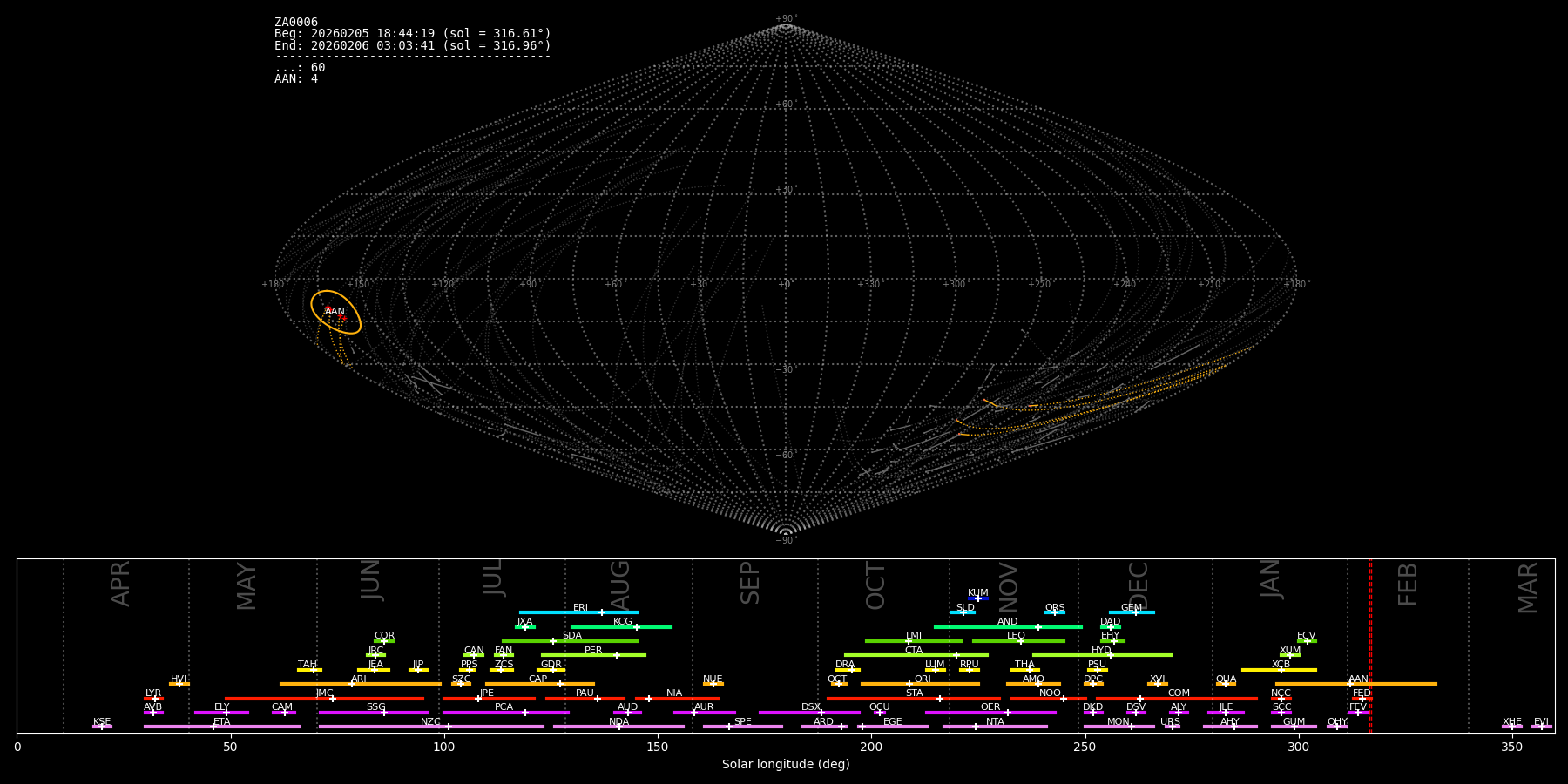Click the LYR shower label
Screen dimensions: 1568x784
click(x=153, y=693)
